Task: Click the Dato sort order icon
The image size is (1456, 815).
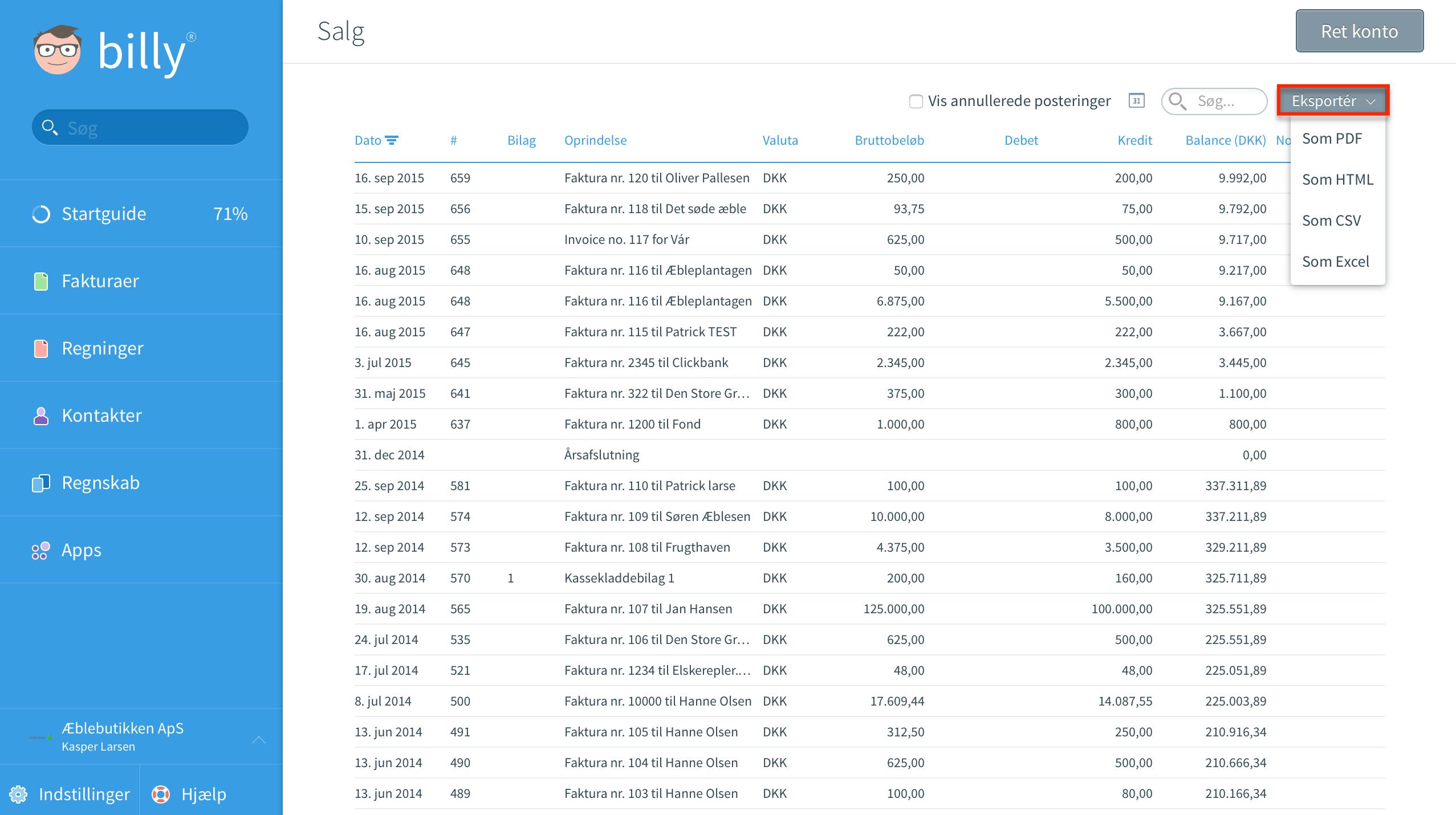Action: pyautogui.click(x=392, y=140)
